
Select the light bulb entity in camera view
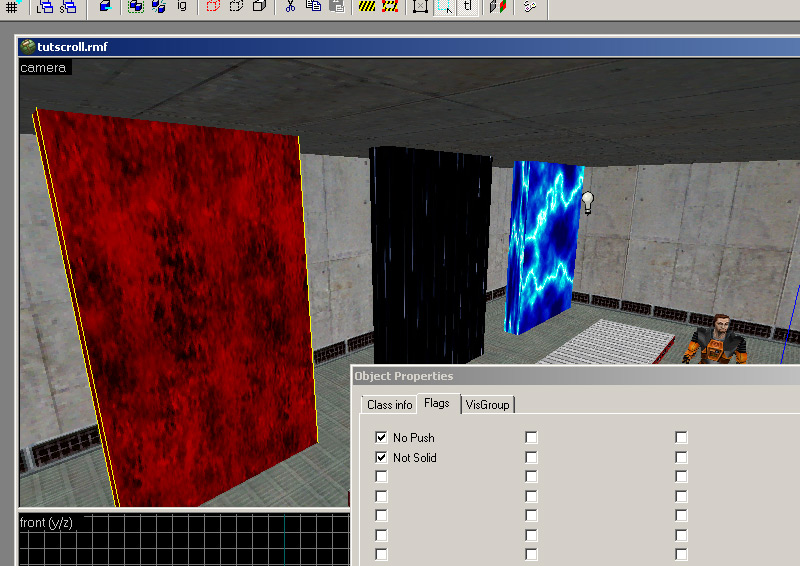pos(588,203)
